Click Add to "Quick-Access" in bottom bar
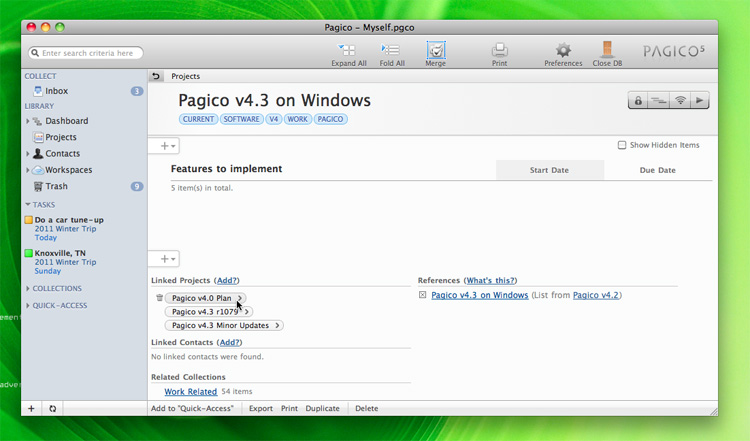 (x=192, y=408)
